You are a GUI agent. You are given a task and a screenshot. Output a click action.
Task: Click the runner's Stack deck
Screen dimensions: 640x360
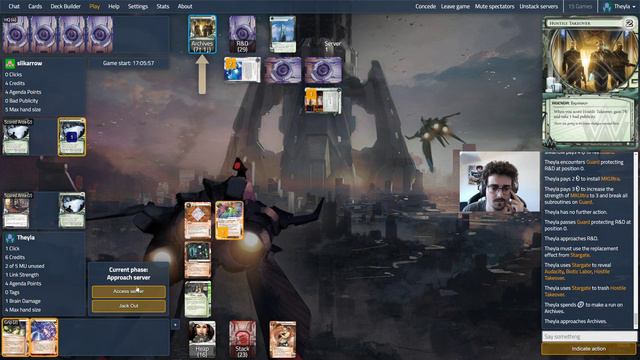[x=242, y=339]
